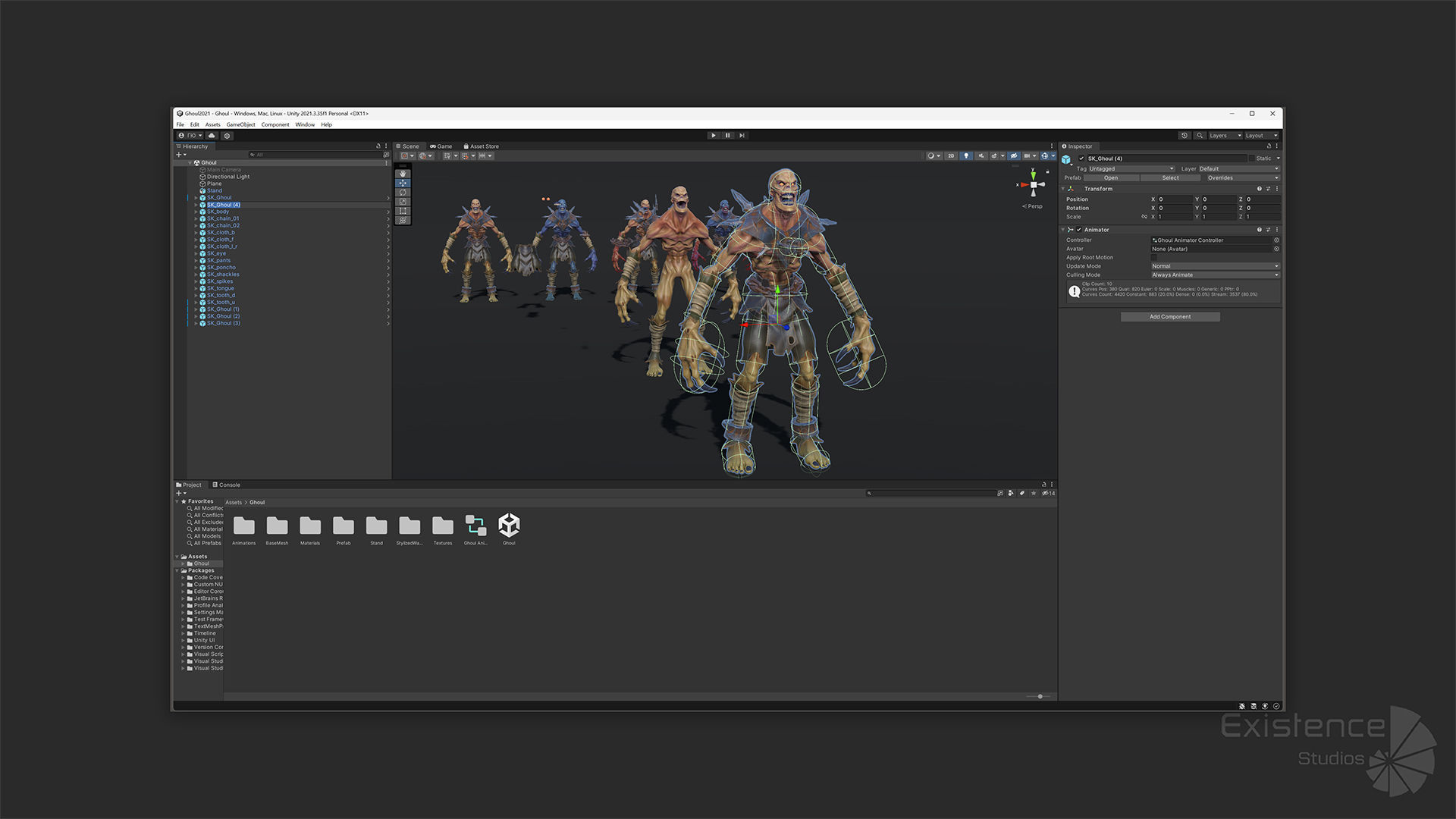The width and height of the screenshot is (1456, 819).
Task: Click the Controller object picker circle
Action: (x=1276, y=240)
